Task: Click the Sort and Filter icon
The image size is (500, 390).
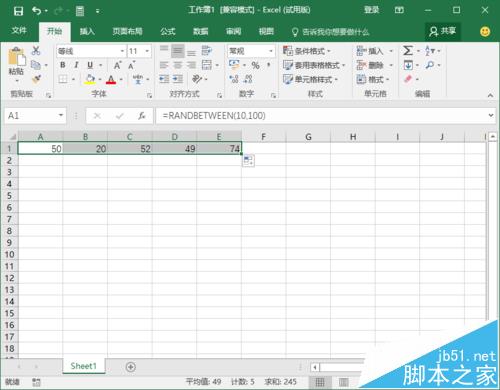Action: (x=430, y=51)
